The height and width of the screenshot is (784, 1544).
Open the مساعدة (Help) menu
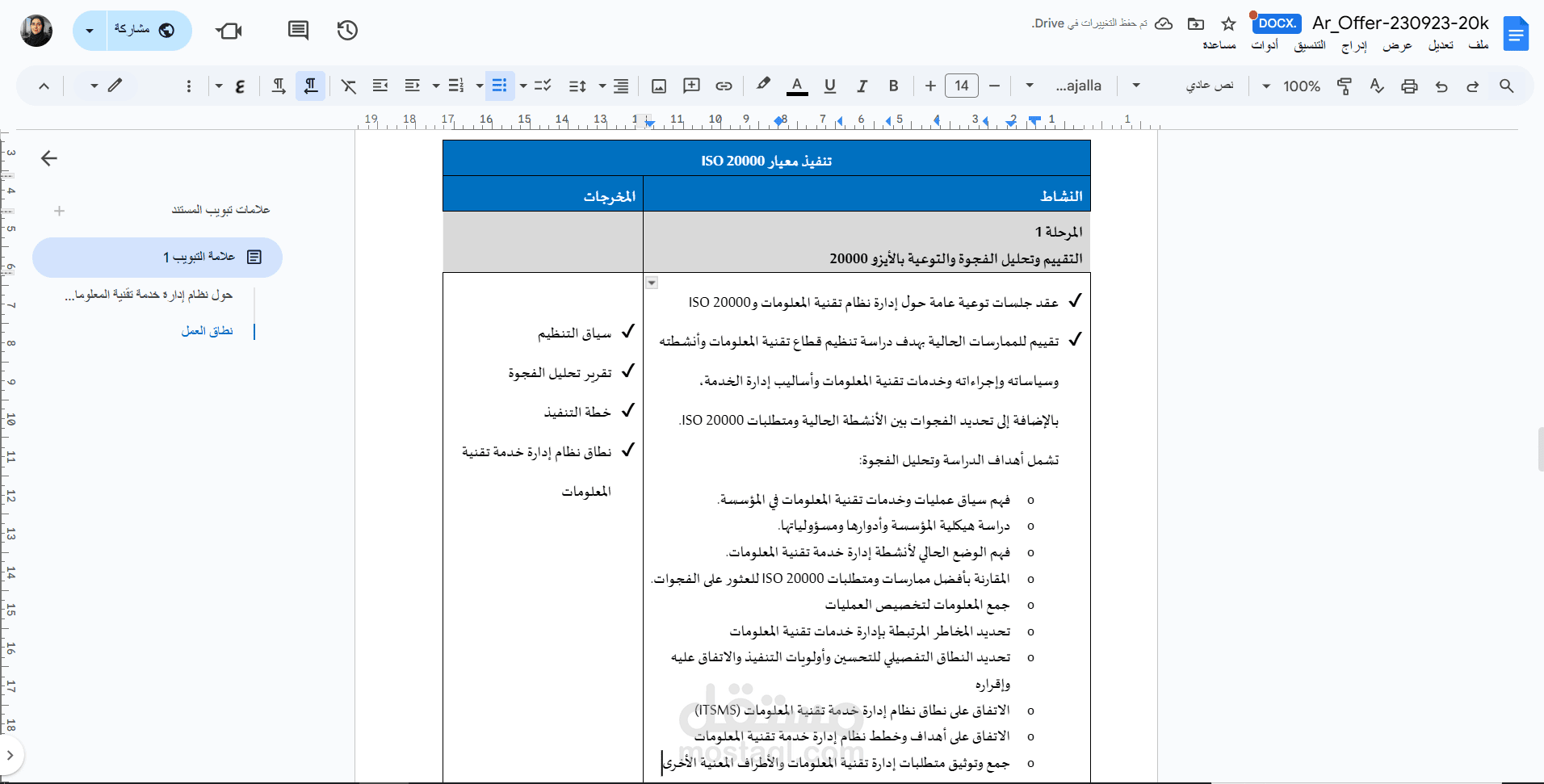click(x=1219, y=45)
